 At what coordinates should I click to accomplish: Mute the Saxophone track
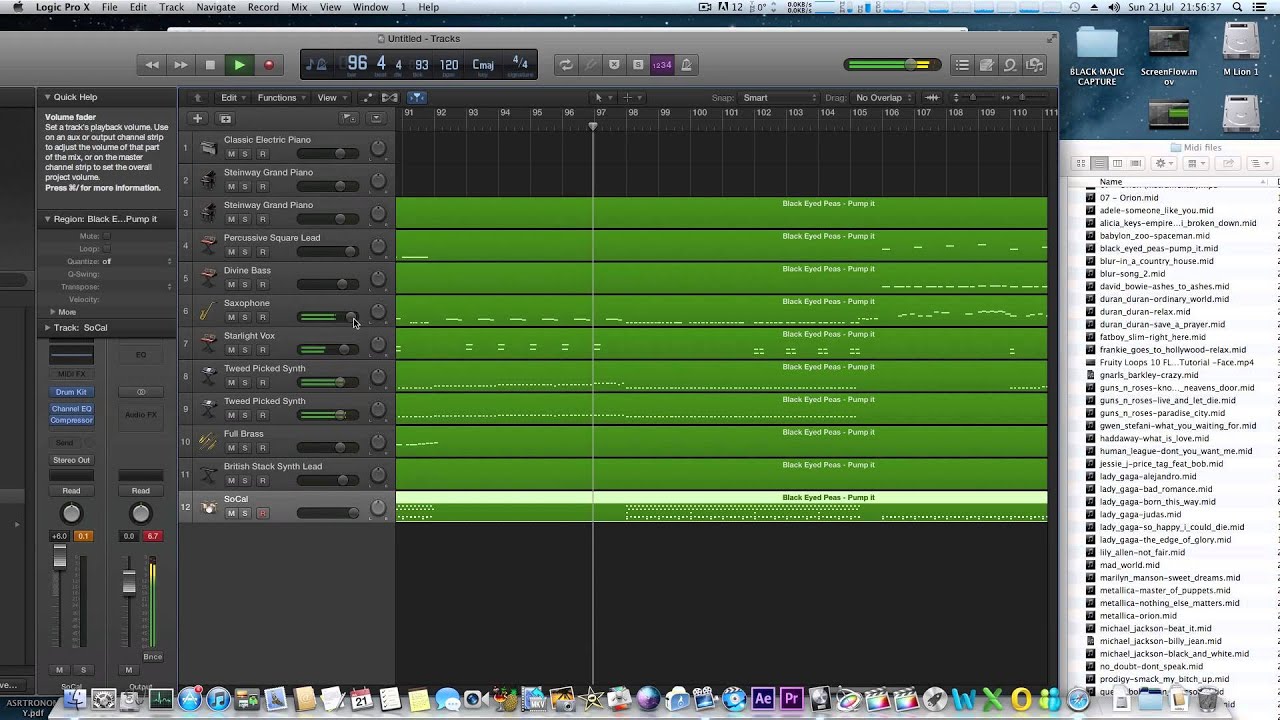click(231, 317)
